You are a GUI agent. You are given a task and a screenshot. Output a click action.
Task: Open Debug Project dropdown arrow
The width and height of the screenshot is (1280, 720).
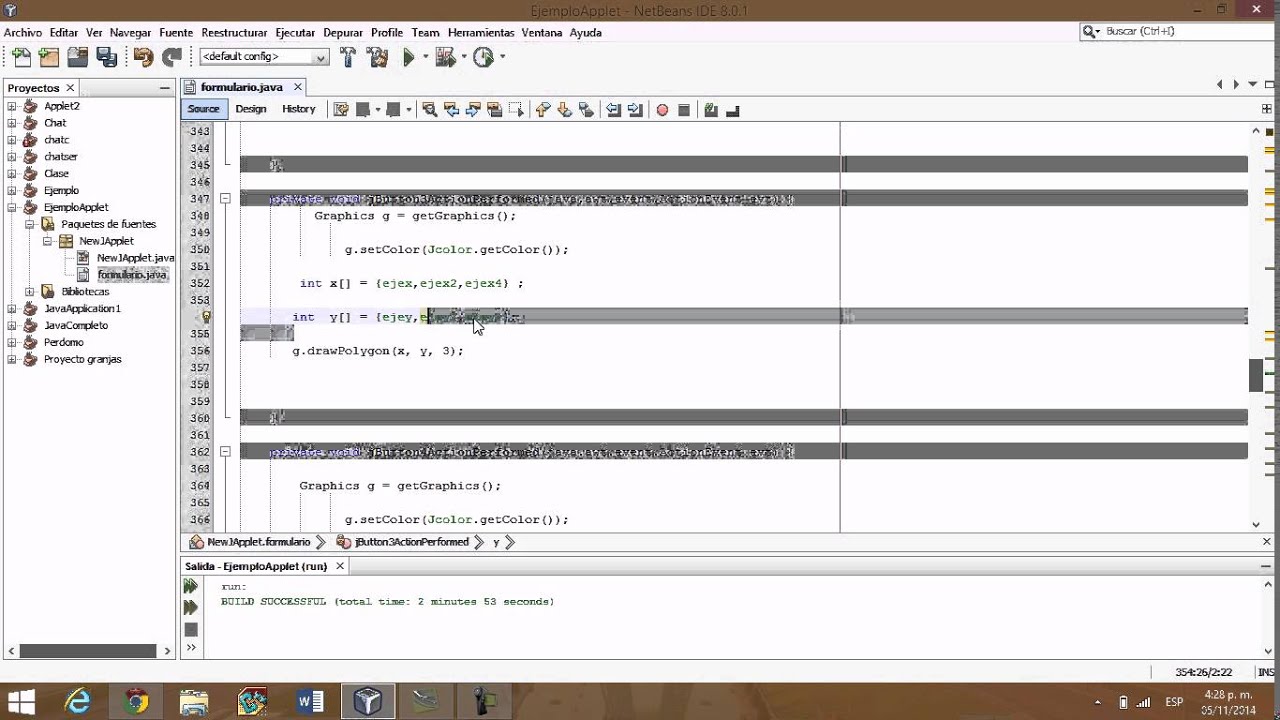(x=463, y=57)
